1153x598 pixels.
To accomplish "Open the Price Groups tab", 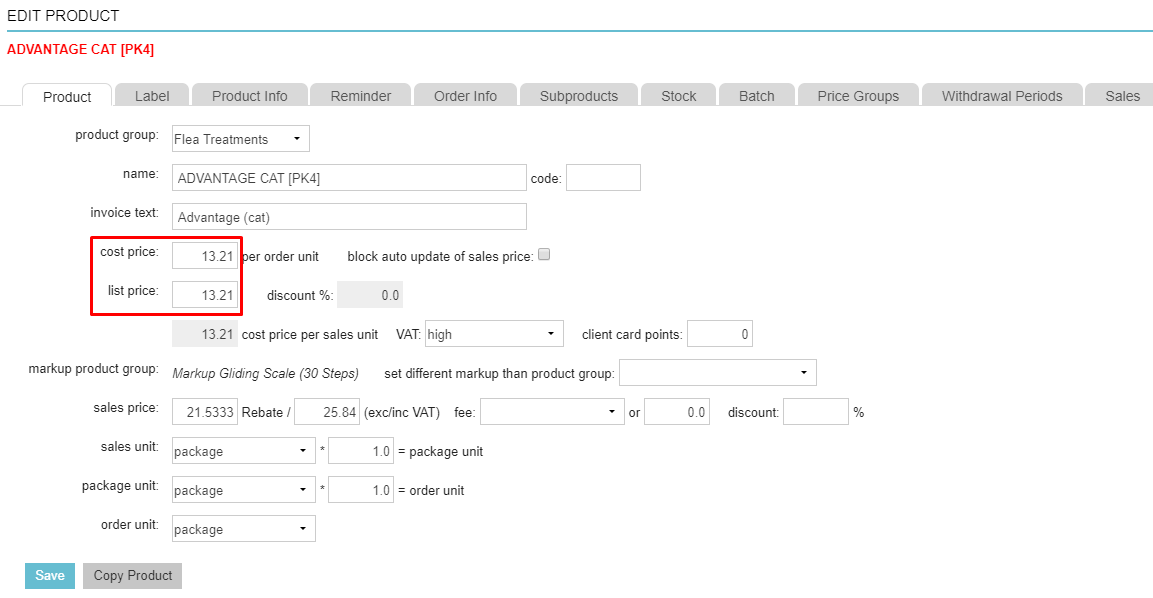I will (857, 96).
